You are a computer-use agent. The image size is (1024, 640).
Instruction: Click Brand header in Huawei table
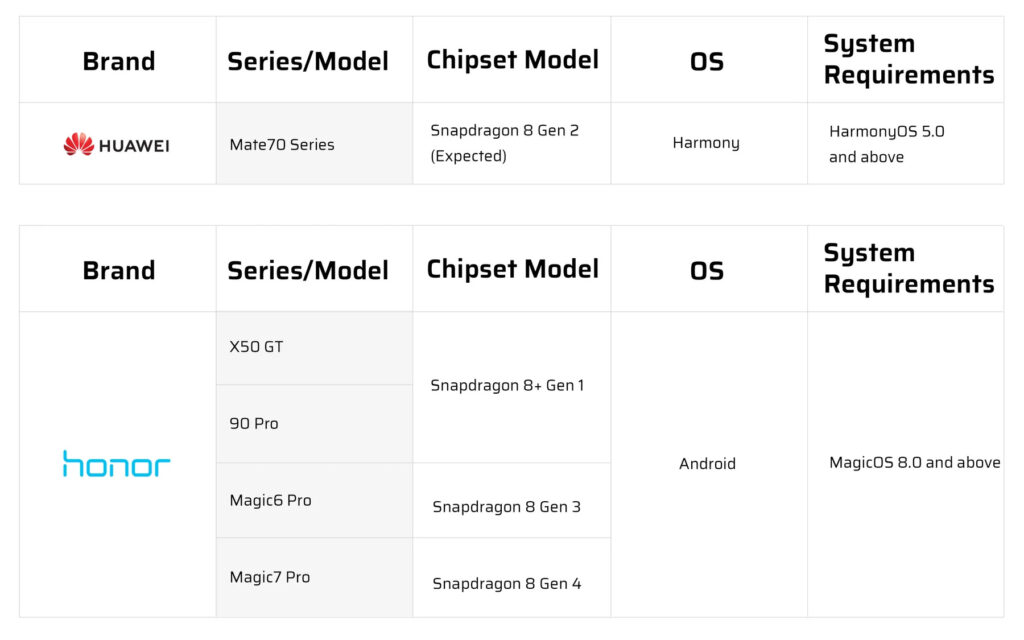click(118, 61)
